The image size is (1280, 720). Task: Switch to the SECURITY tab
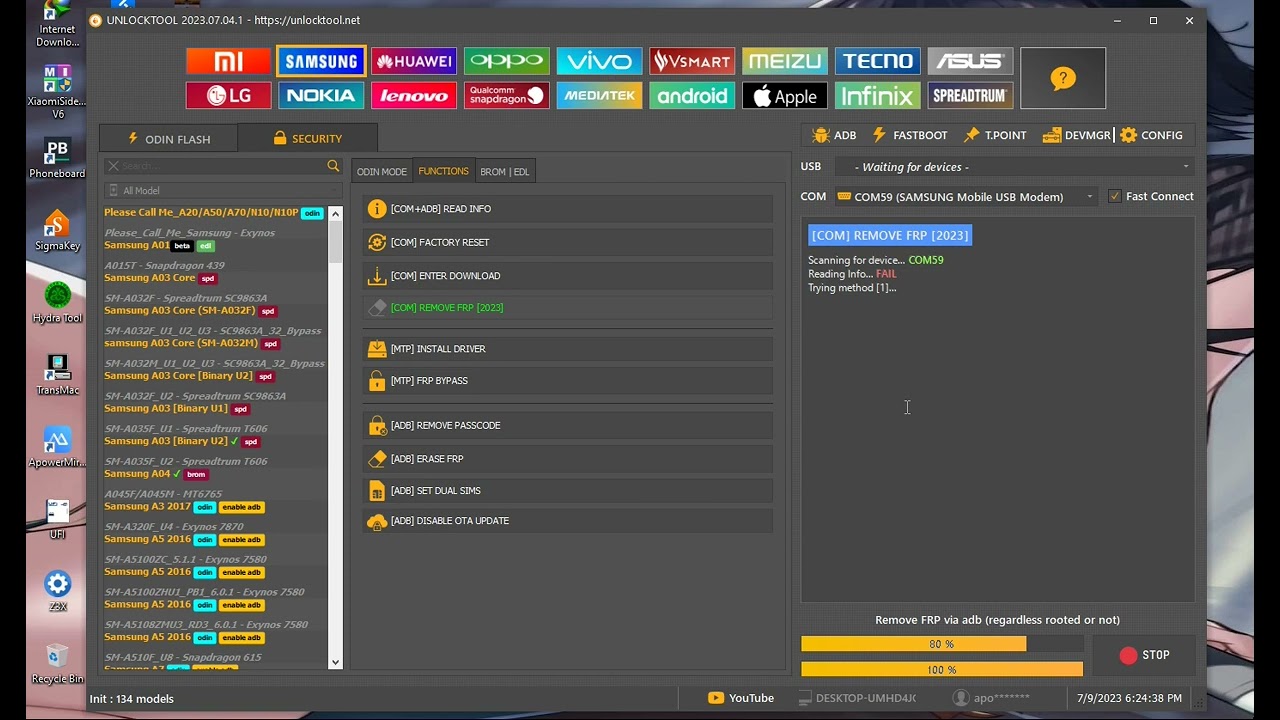tap(307, 139)
